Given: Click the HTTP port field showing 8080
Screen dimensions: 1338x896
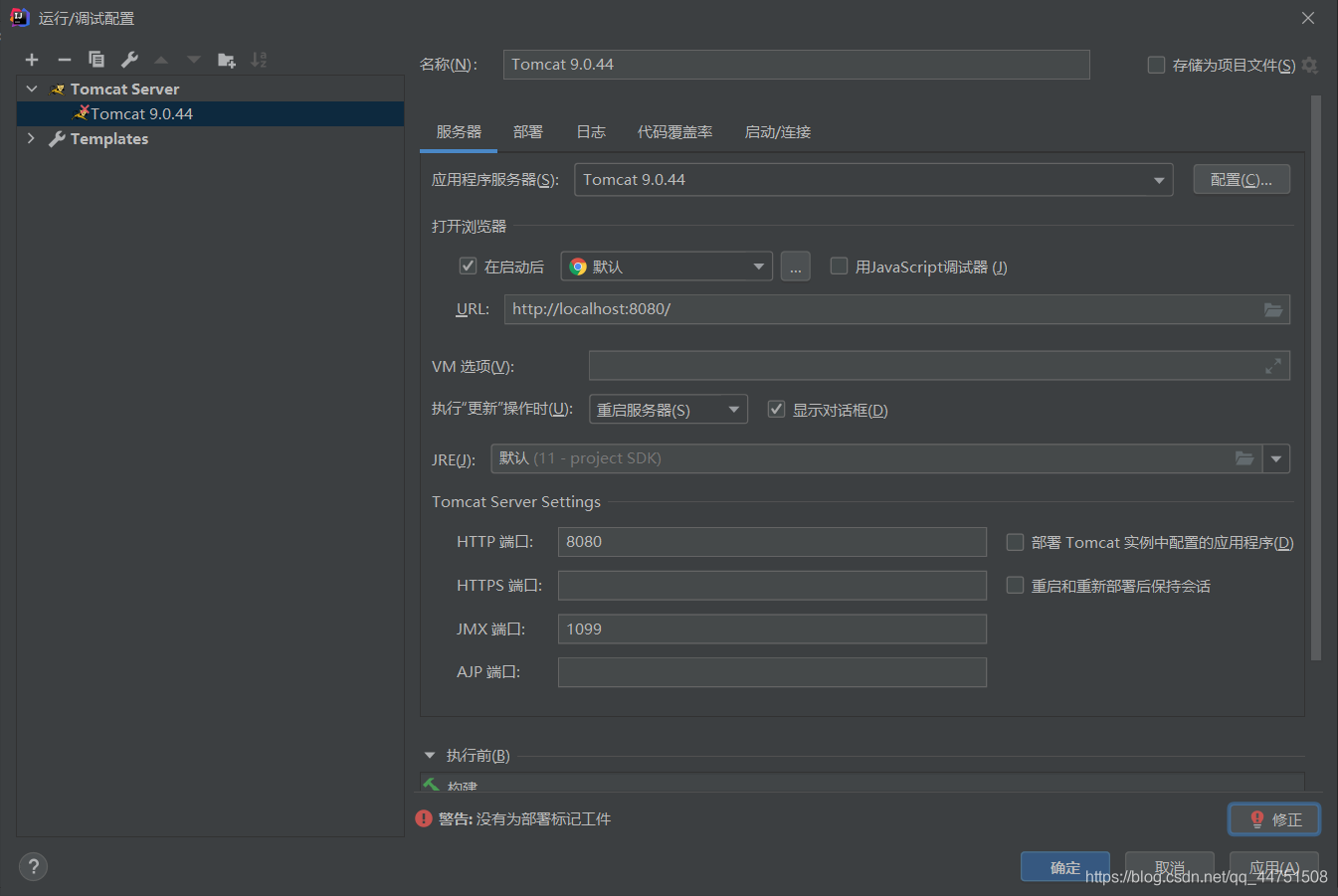Looking at the screenshot, I should (x=772, y=542).
